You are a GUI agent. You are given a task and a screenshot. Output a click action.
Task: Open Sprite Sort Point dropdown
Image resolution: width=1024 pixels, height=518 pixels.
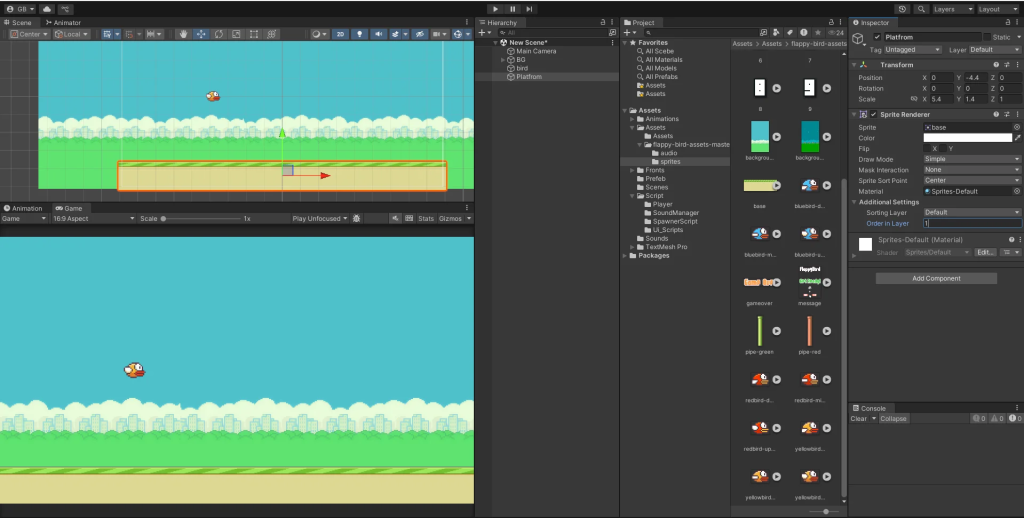click(x=972, y=180)
